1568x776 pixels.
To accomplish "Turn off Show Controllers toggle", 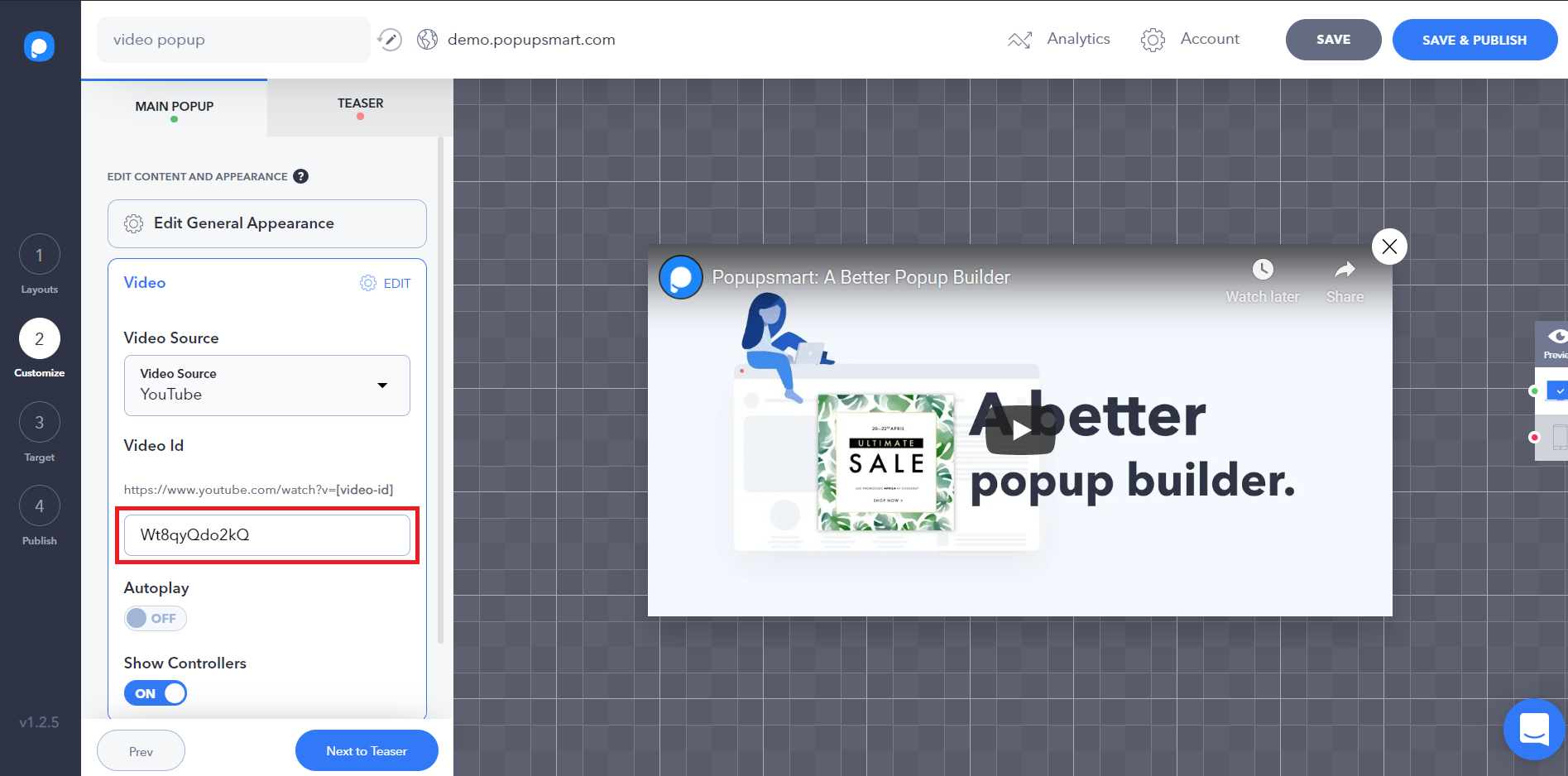I will (x=156, y=693).
